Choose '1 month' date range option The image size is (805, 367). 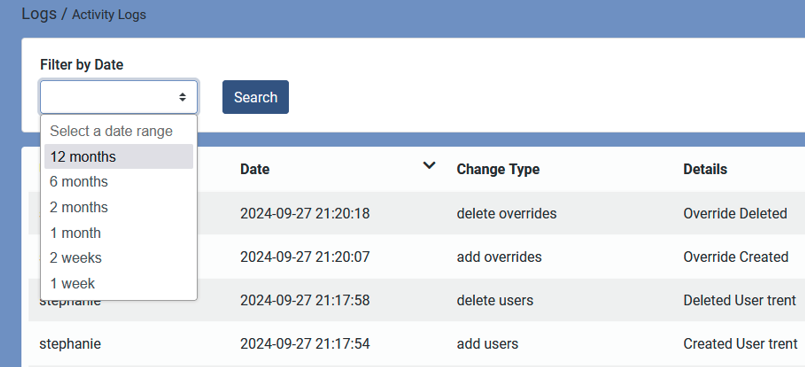119,233
